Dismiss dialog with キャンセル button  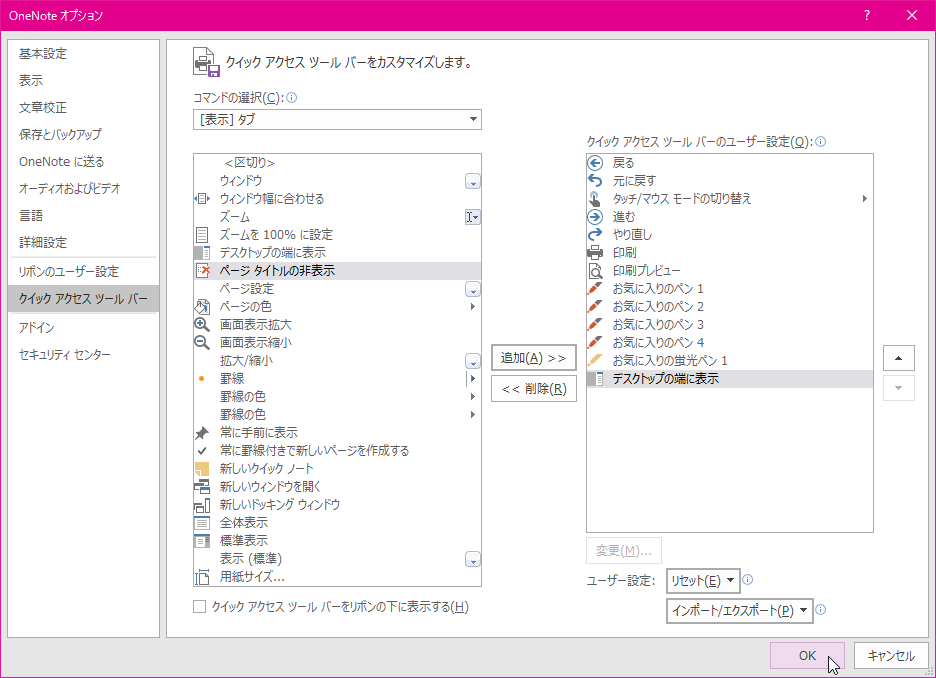coord(891,655)
